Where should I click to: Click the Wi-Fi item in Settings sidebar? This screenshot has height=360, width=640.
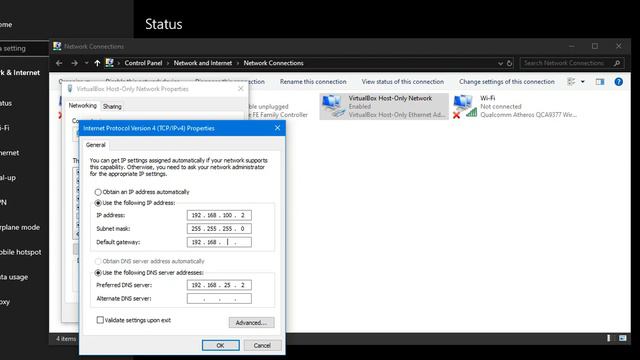4,128
